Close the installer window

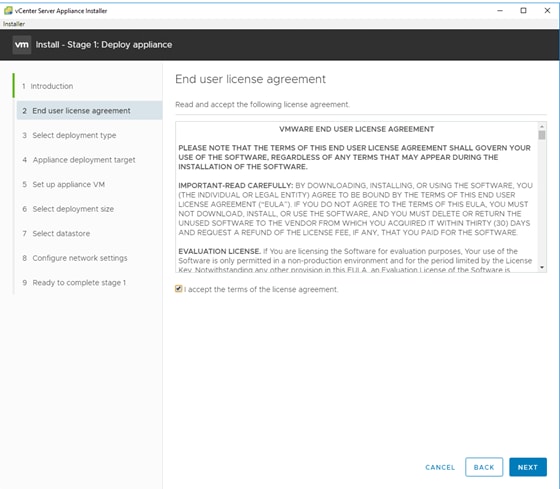coord(547,11)
